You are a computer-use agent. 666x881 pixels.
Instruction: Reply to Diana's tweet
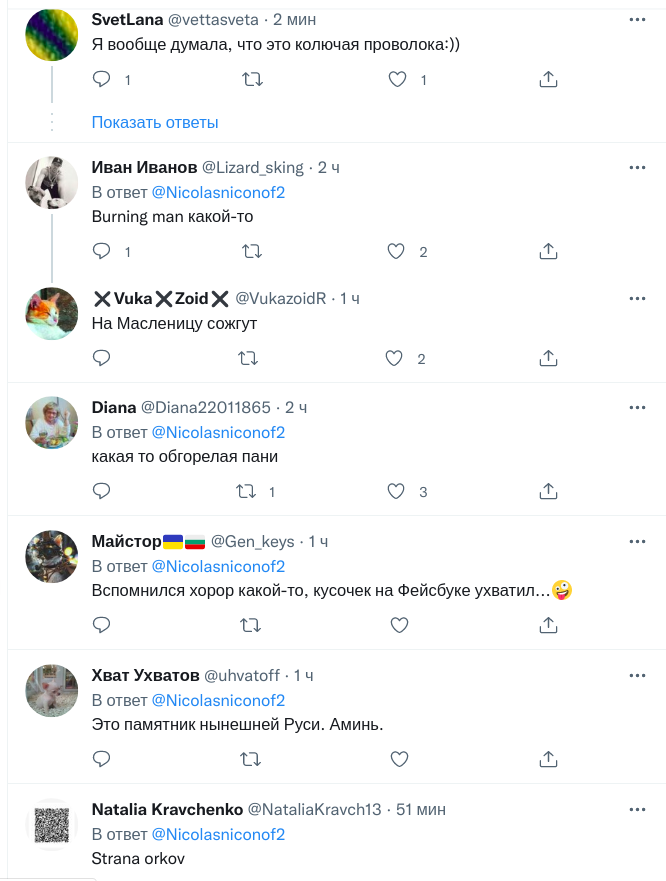pyautogui.click(x=101, y=491)
